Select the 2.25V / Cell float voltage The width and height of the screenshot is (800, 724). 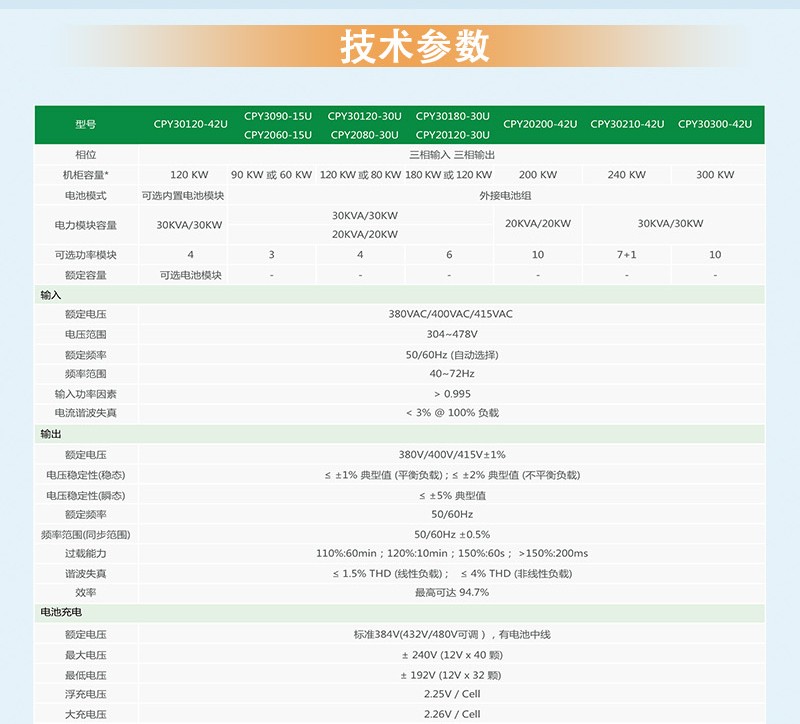point(452,694)
